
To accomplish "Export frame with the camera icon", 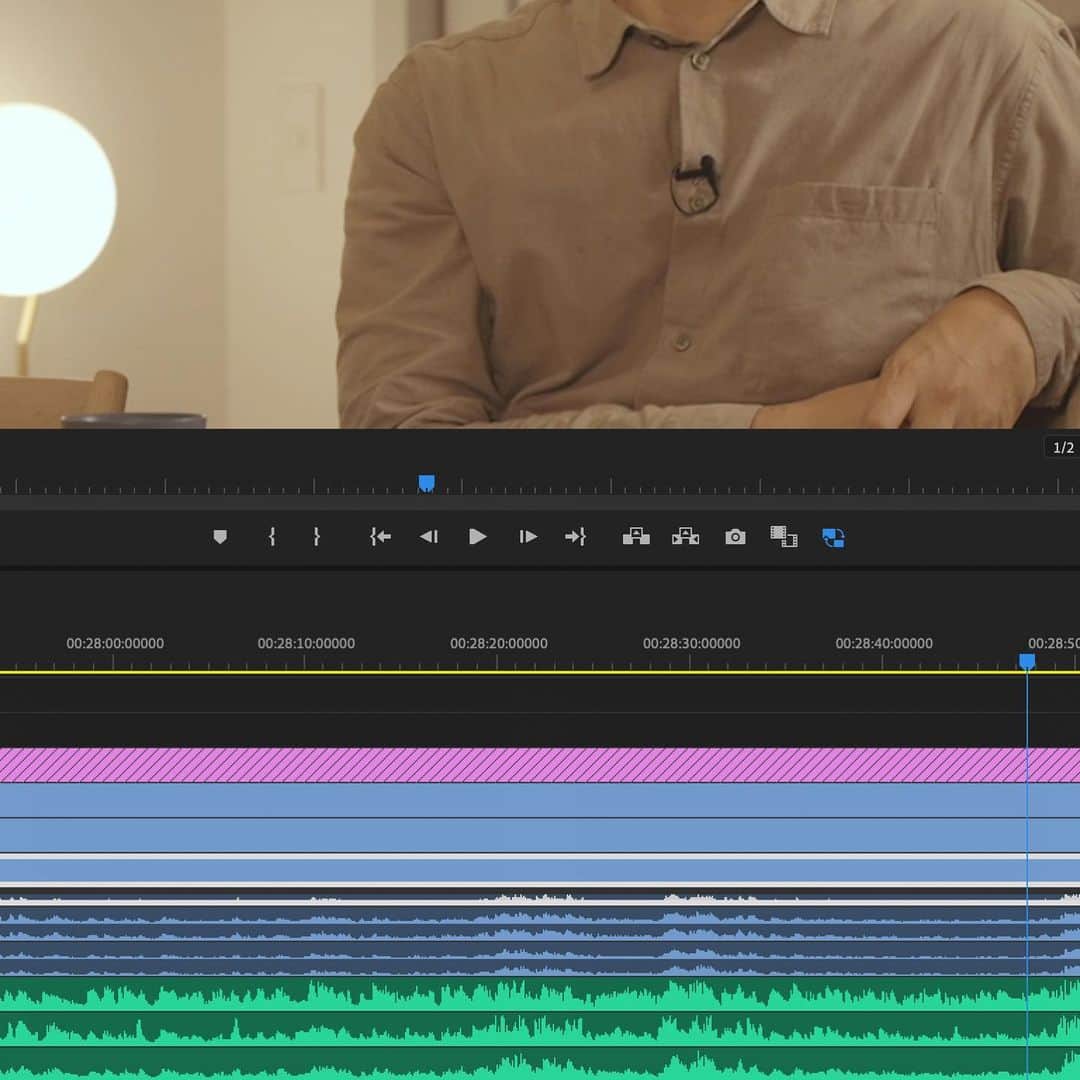I will [x=735, y=537].
